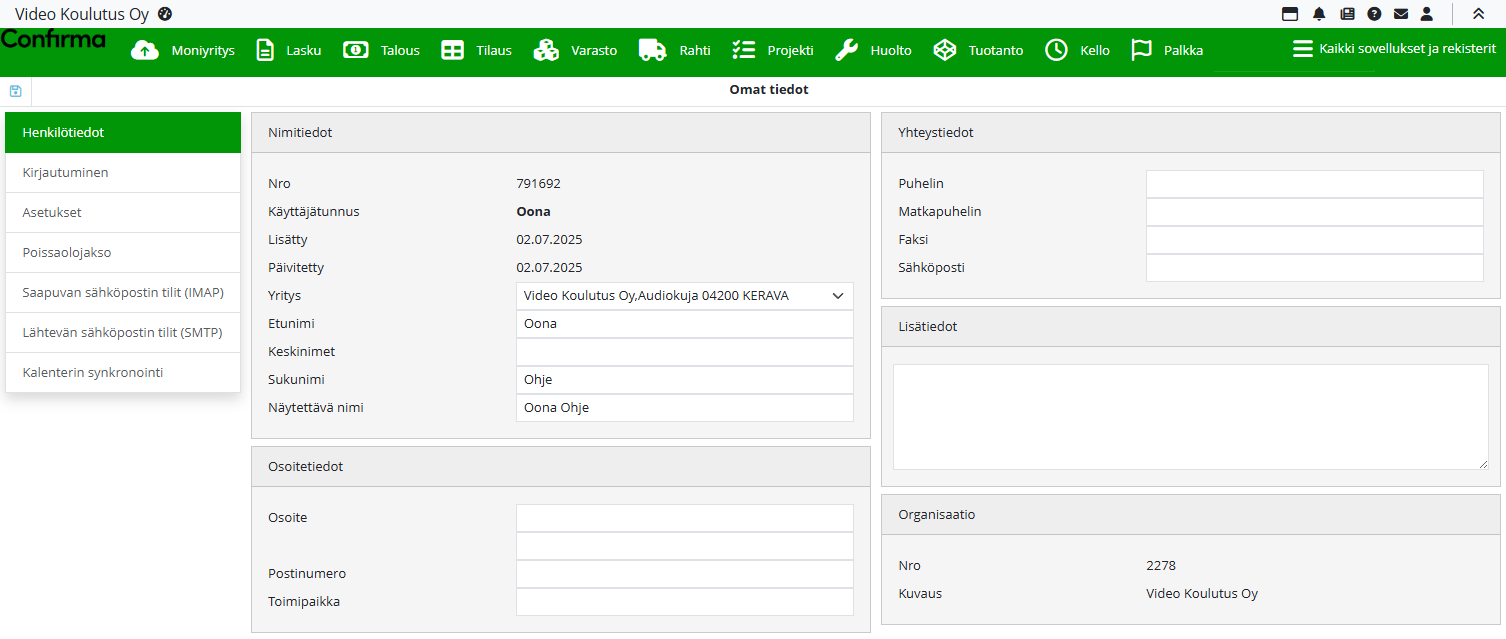This screenshot has height=639, width=1506.
Task: Click the Lisätiedot text area
Action: (1190, 416)
